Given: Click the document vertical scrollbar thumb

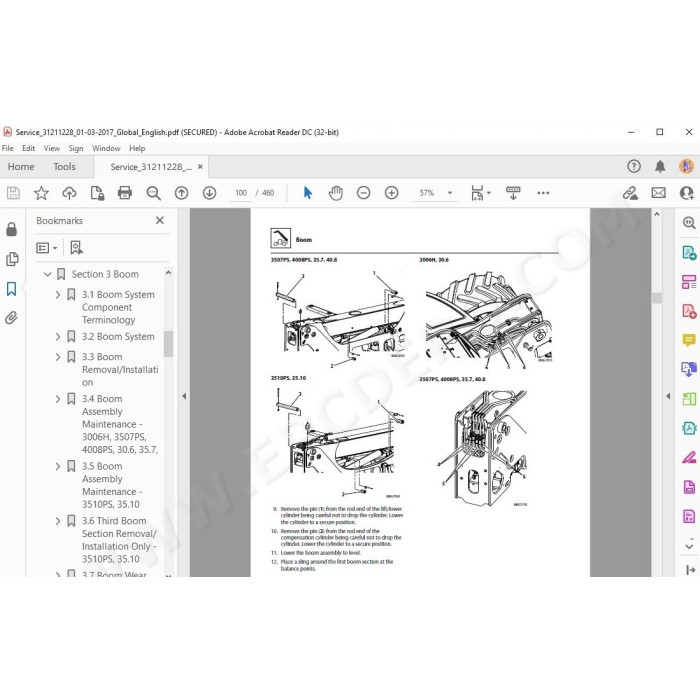Looking at the screenshot, I should tap(657, 298).
